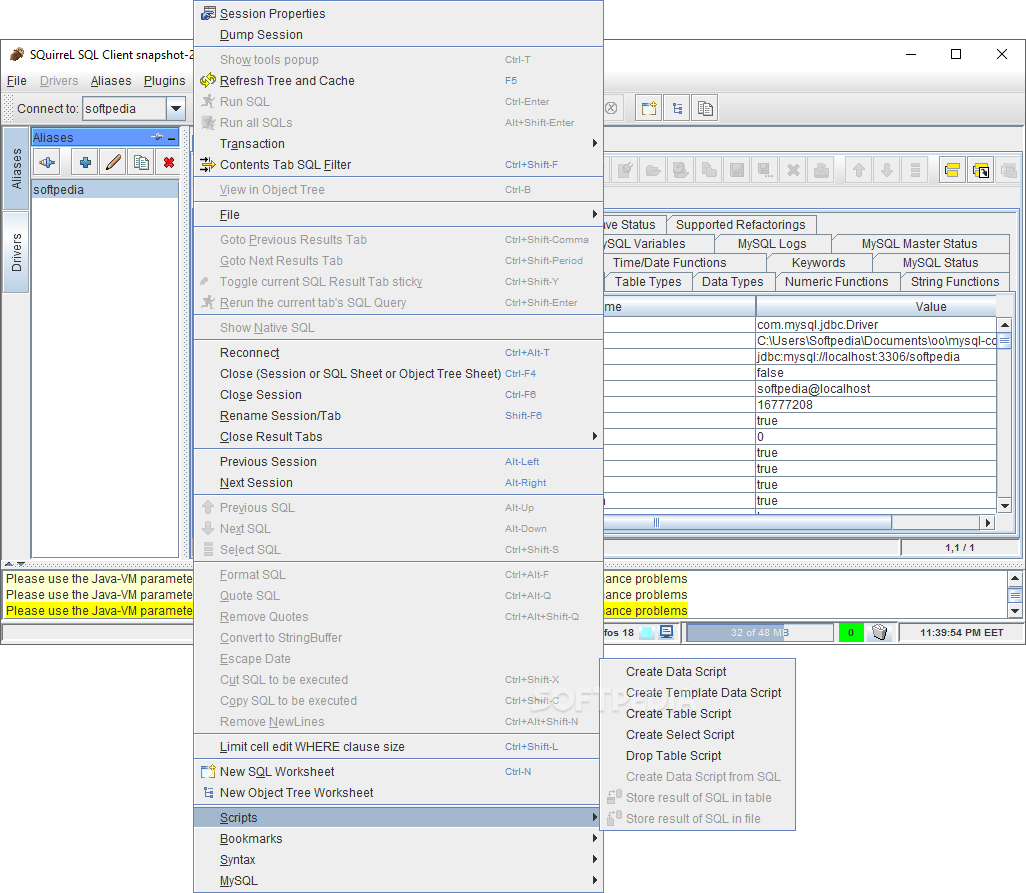The image size is (1026, 893).
Task: Click the monitor icon in status bar
Action: [x=666, y=632]
